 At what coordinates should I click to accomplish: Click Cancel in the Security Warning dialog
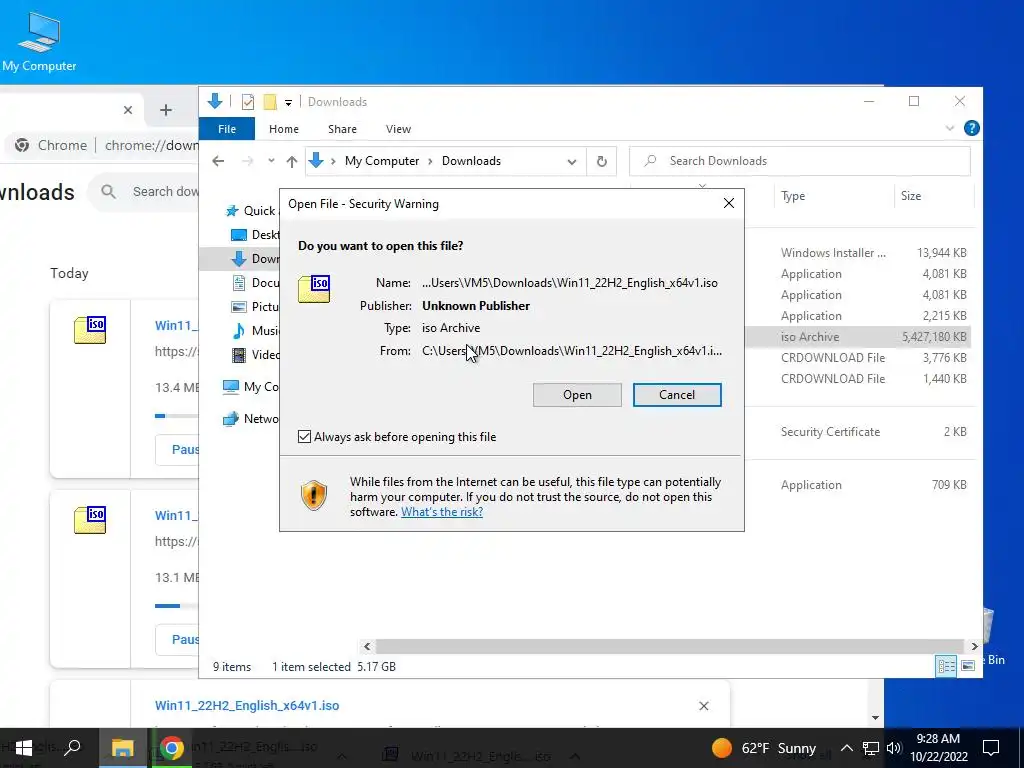(x=677, y=394)
